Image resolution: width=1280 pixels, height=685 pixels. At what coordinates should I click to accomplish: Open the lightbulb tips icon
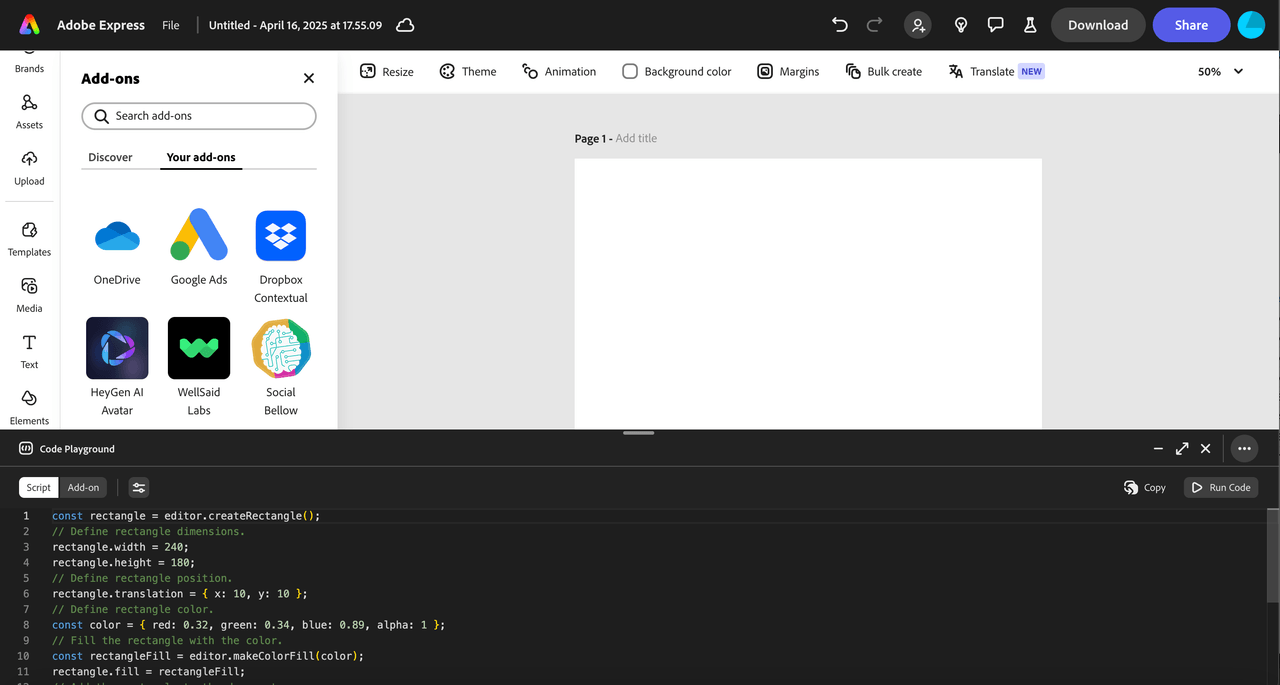961,25
